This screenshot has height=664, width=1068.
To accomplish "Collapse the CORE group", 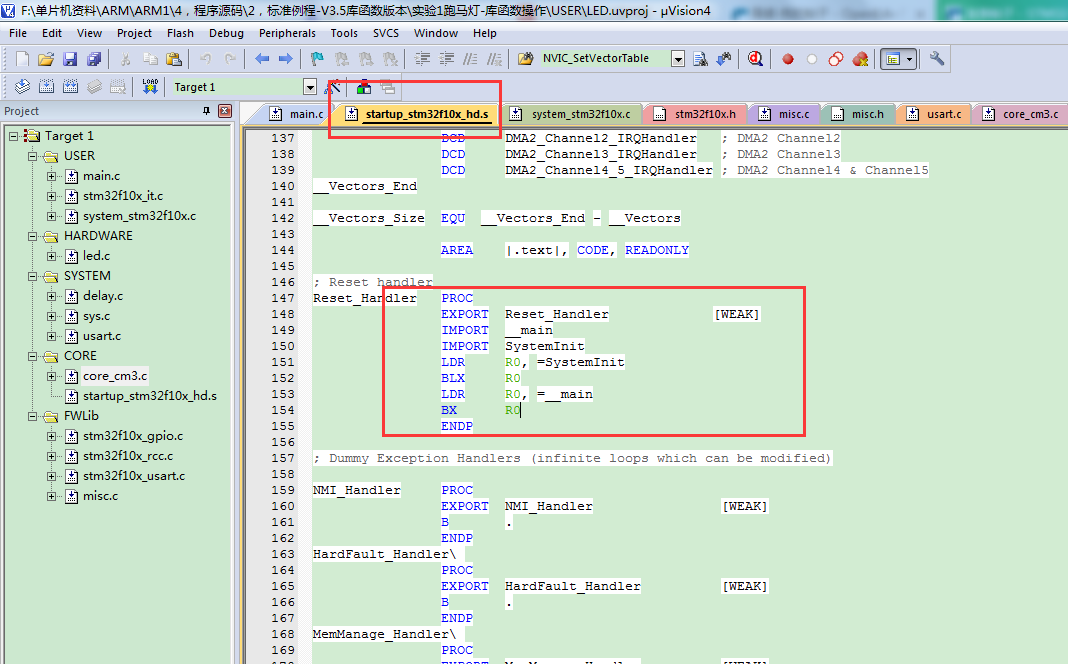I will (x=32, y=356).
